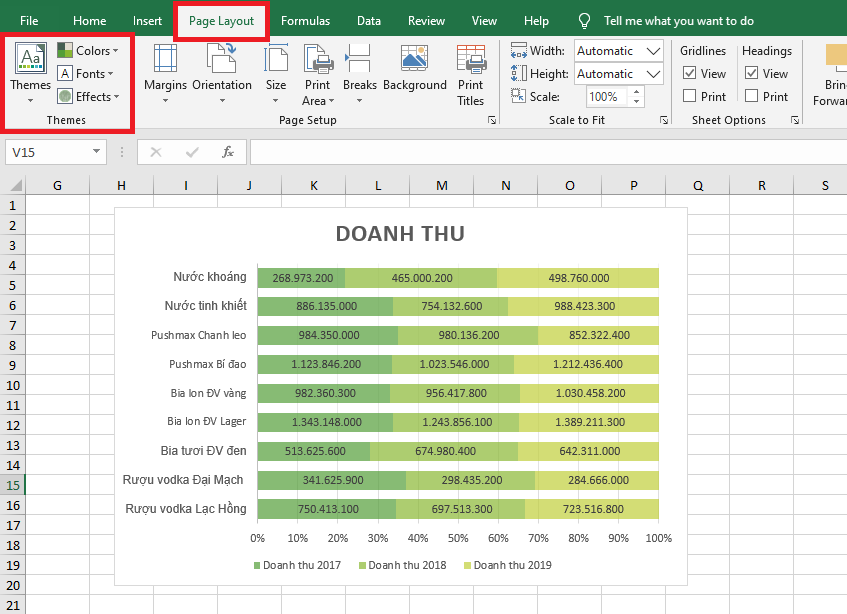Expand the Width dropdown

[654, 51]
